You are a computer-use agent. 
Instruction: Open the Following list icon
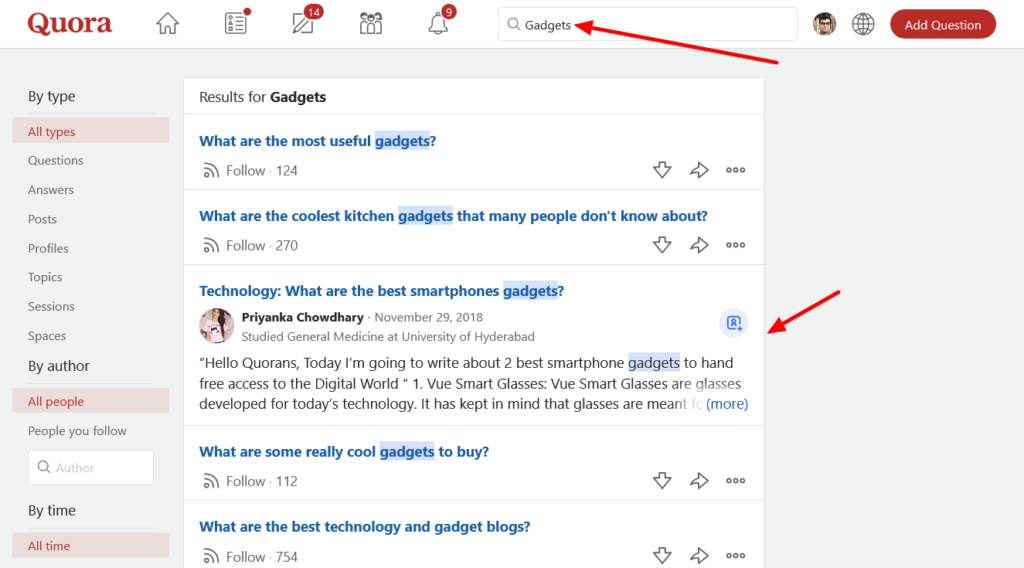tap(236, 23)
